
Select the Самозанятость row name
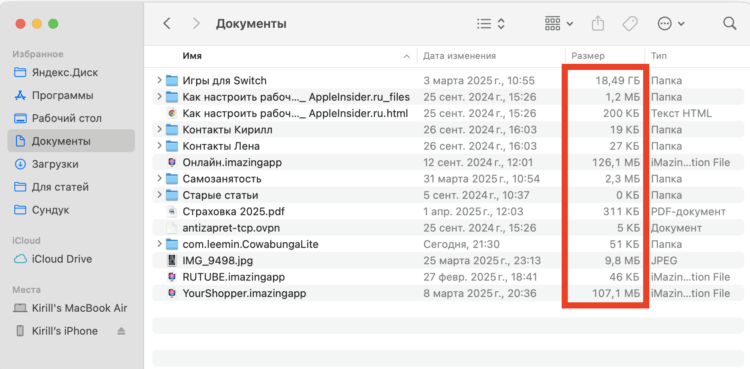pyautogui.click(x=222, y=179)
